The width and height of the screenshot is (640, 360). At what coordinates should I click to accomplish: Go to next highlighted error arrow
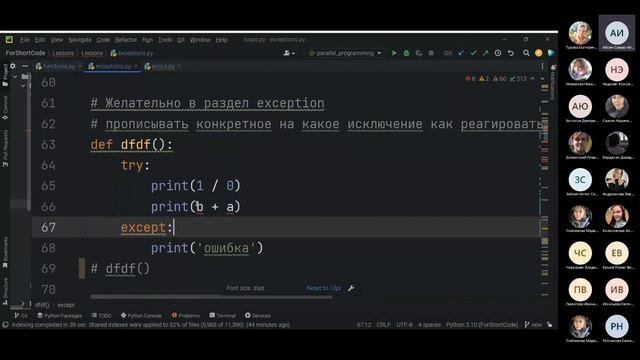pos(542,78)
